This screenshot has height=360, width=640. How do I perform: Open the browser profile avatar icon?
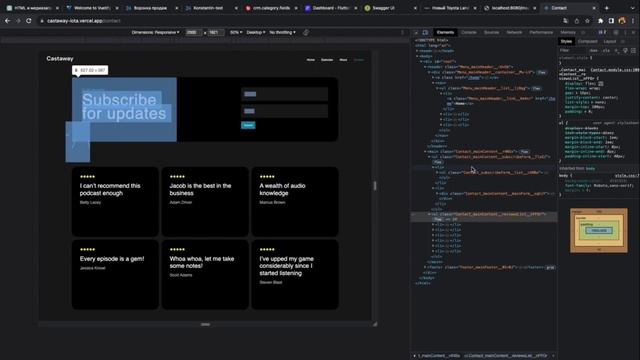pos(622,21)
